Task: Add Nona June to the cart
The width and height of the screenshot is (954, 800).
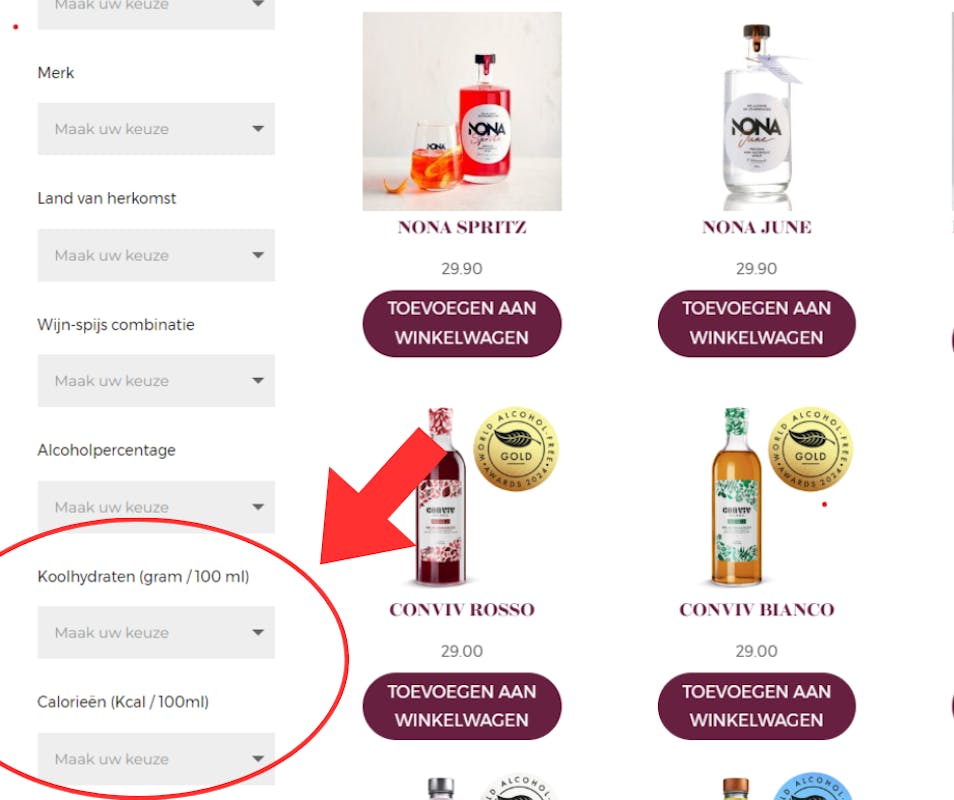Action: coord(756,323)
